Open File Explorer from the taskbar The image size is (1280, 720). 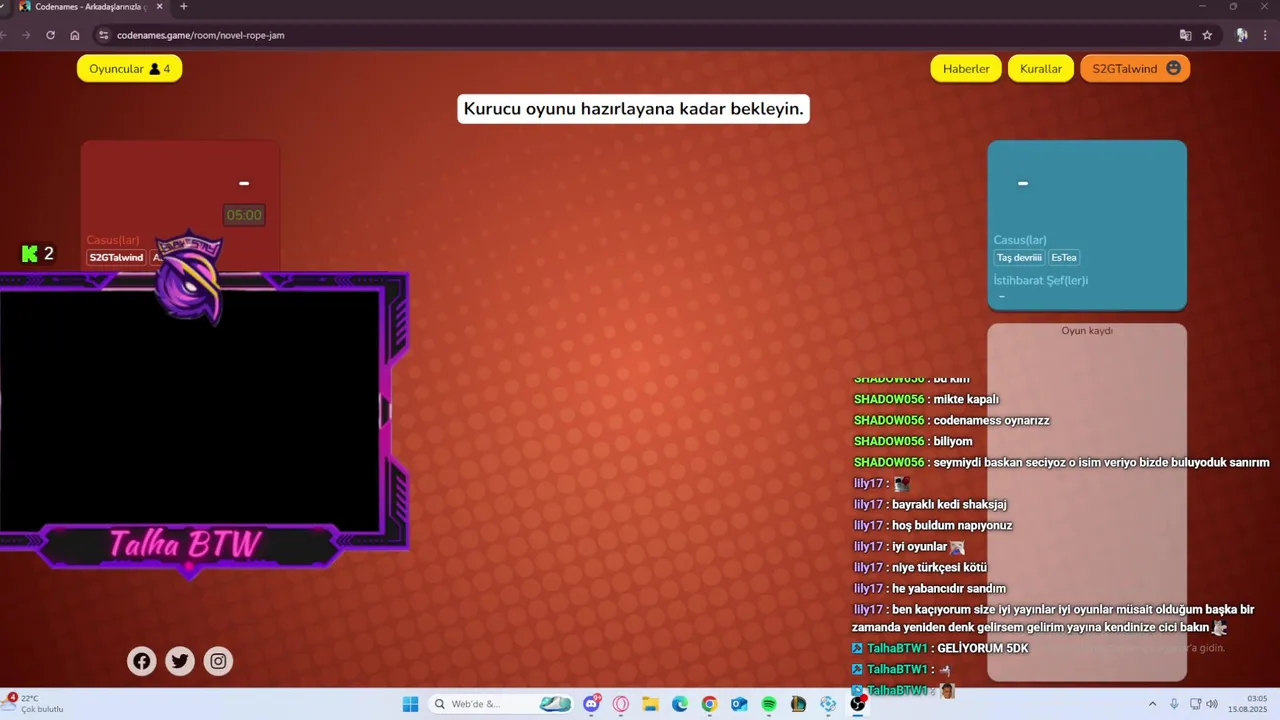tap(650, 704)
